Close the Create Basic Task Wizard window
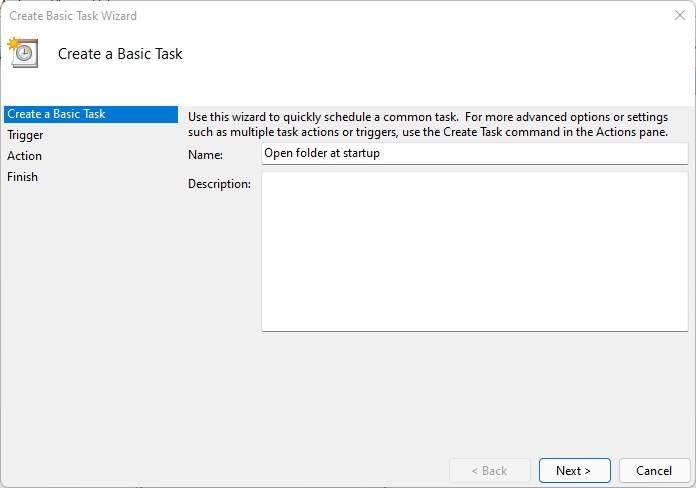Screen dimensions: 696x488 click(680, 15)
